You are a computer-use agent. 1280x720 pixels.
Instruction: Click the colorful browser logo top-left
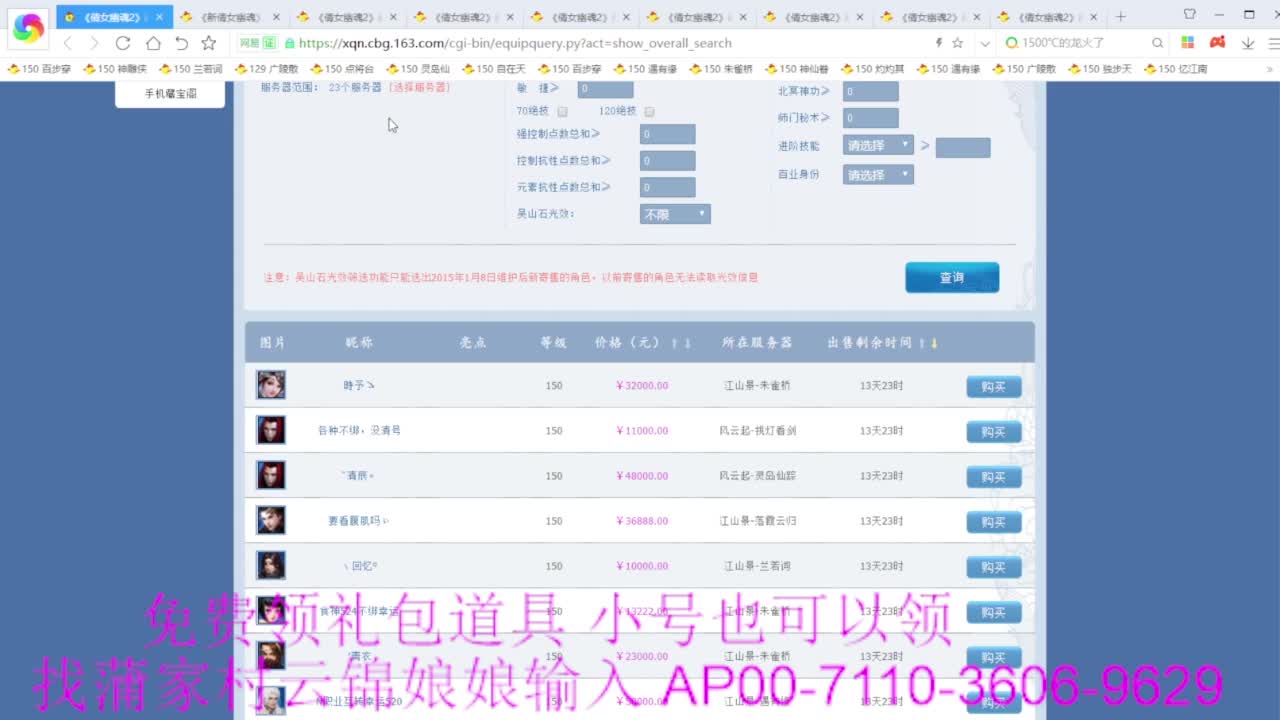(26, 28)
